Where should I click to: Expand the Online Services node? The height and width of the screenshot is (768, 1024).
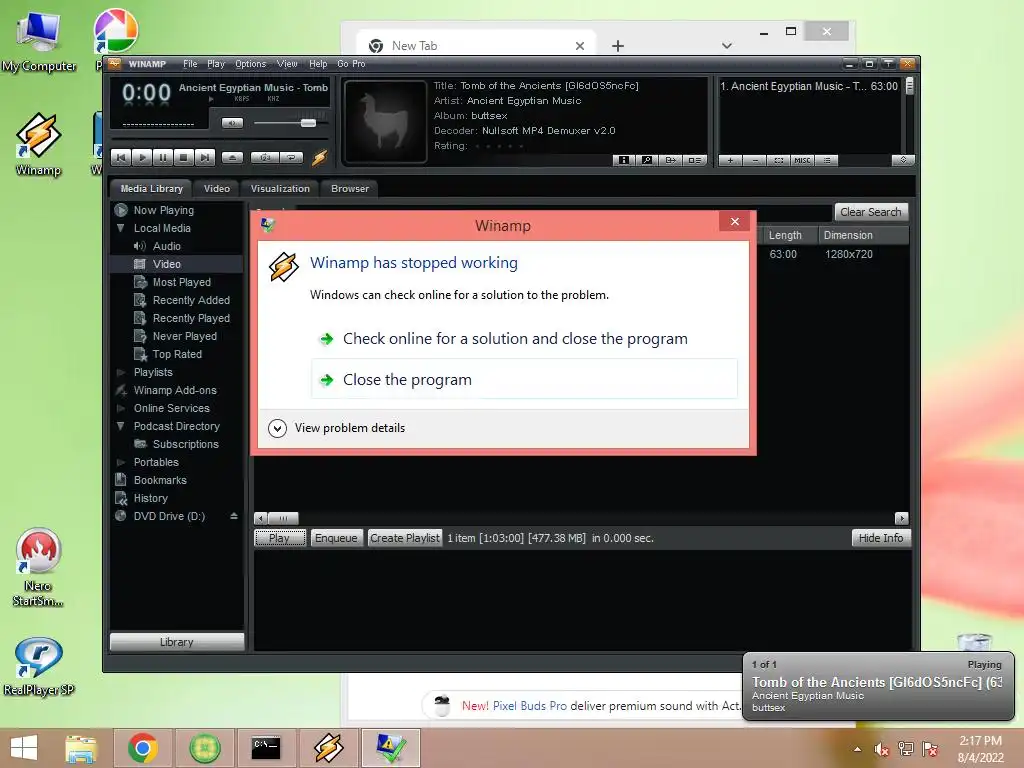(x=120, y=408)
